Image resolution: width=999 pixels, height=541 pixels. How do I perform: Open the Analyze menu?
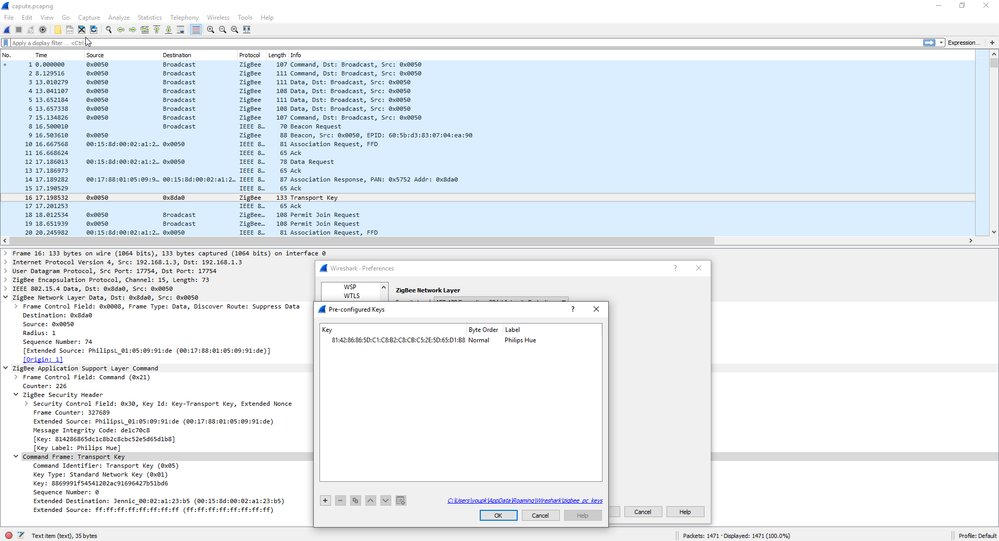click(119, 17)
